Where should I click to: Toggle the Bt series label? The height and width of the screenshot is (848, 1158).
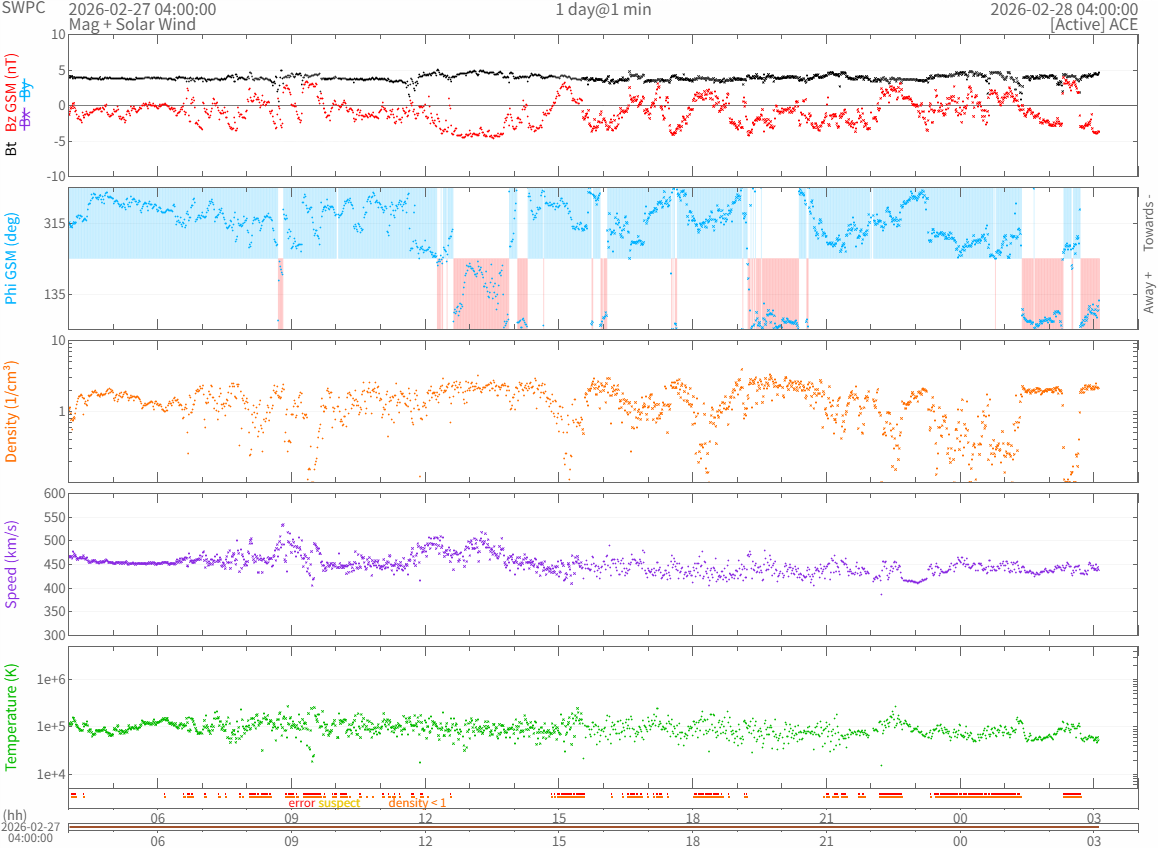12,149
